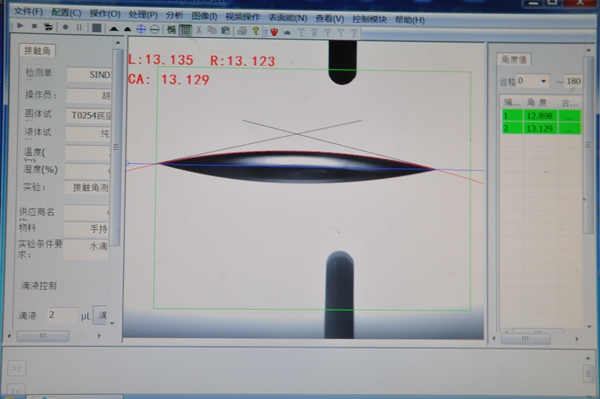The height and width of the screenshot is (399, 600).
Task: Select result row 1 with angle 12.898
Action: pos(541,116)
